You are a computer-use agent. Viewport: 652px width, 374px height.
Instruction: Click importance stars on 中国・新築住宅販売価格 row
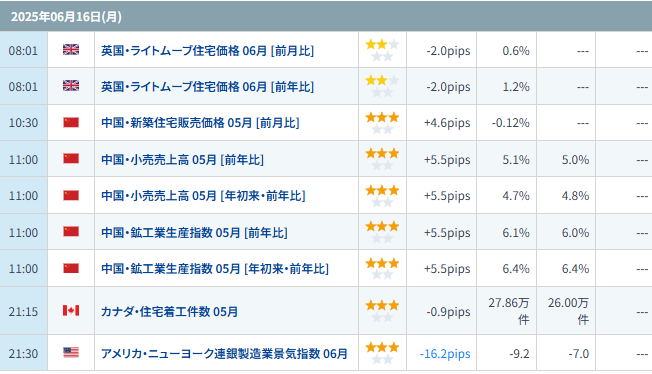382,123
